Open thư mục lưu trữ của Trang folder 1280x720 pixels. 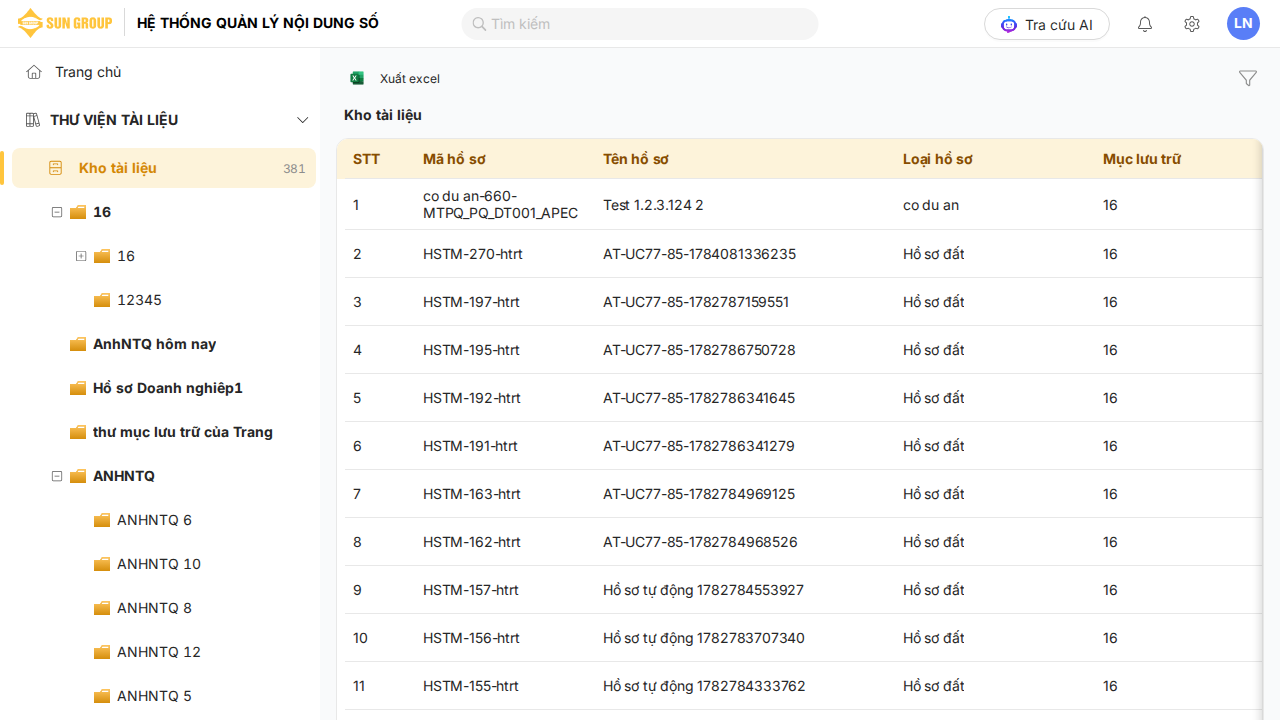click(x=183, y=432)
